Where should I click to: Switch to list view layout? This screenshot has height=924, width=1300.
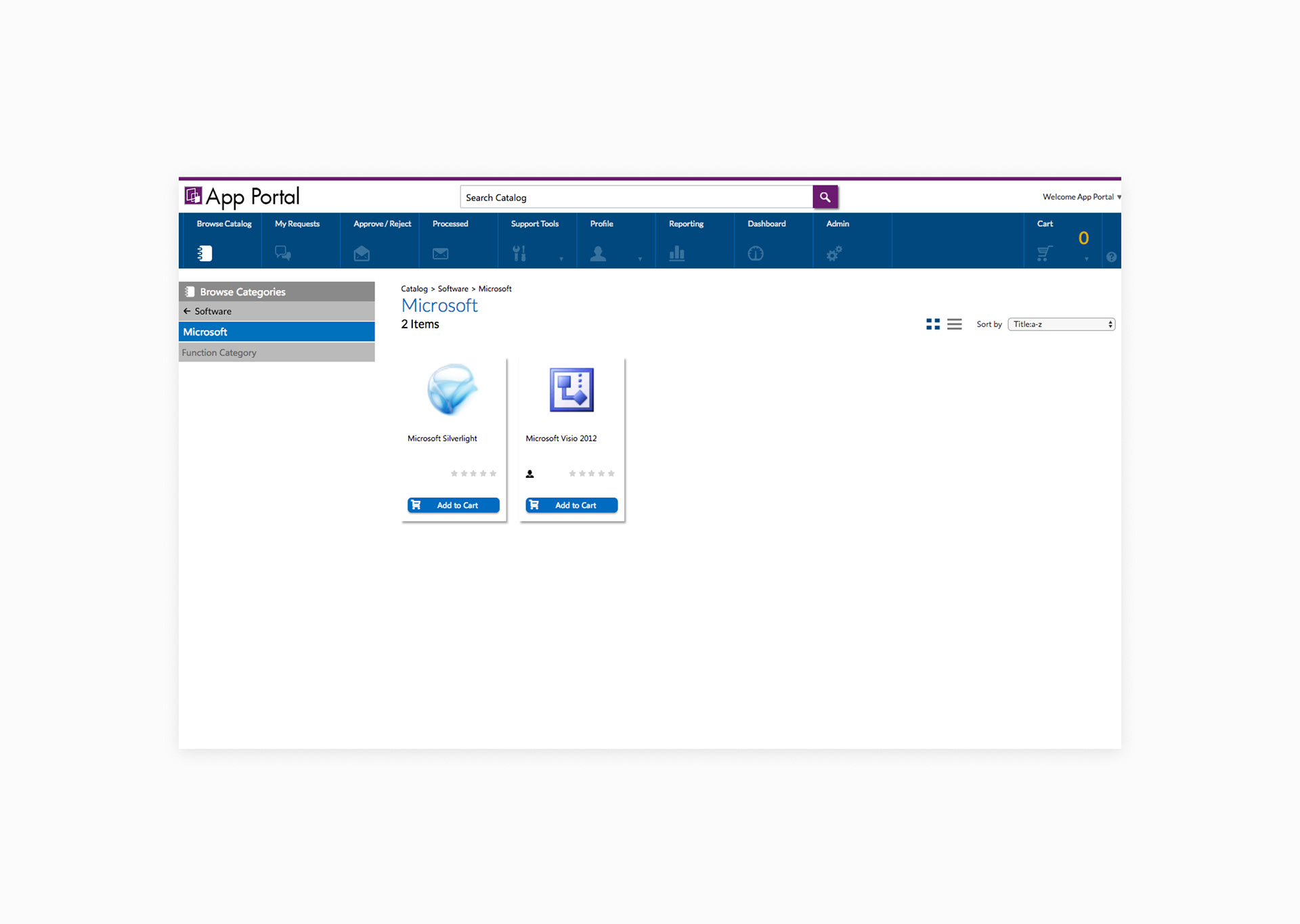coord(954,324)
